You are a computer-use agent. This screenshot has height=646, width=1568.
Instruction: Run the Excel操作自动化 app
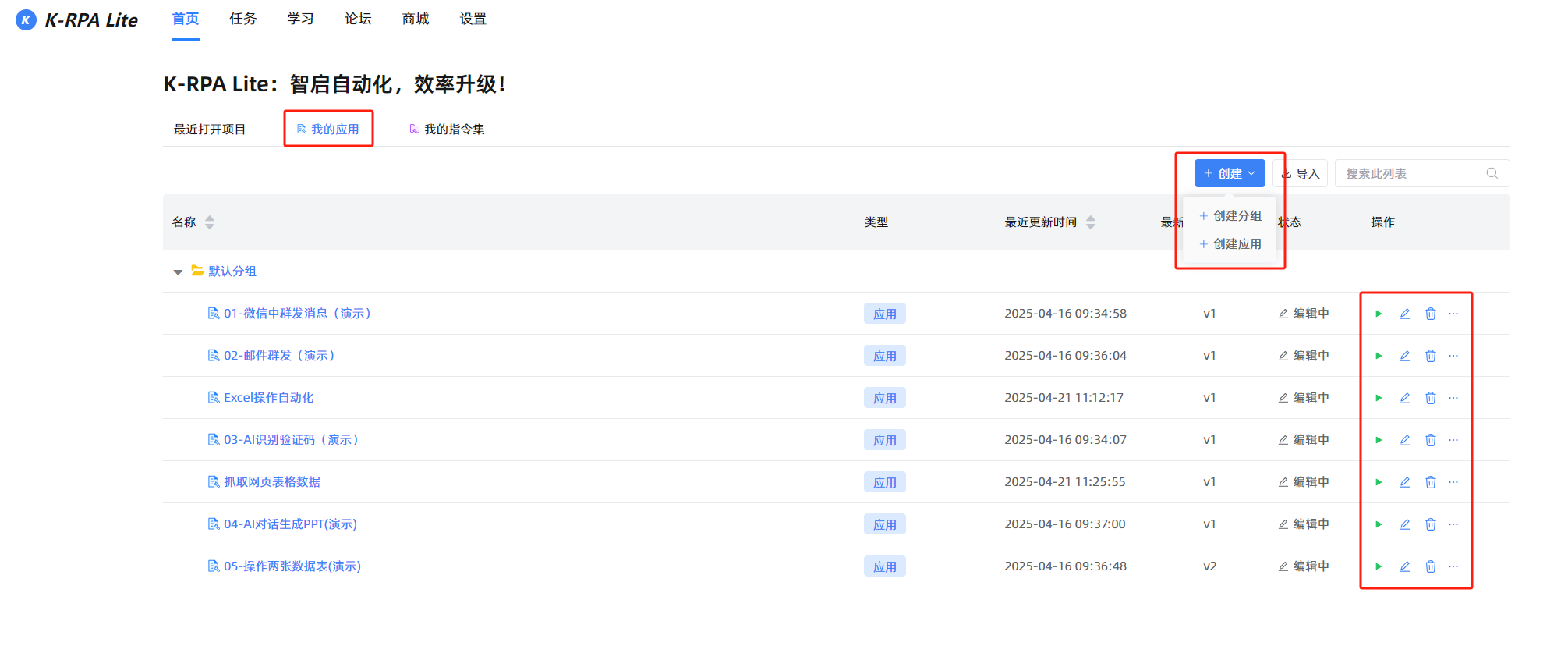1379,398
